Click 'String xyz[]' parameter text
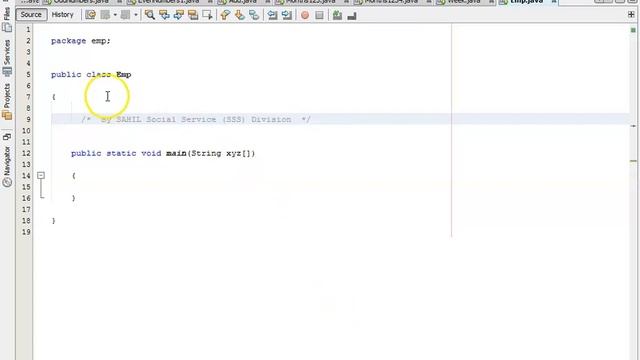The width and height of the screenshot is (640, 360). pyautogui.click(x=222, y=153)
